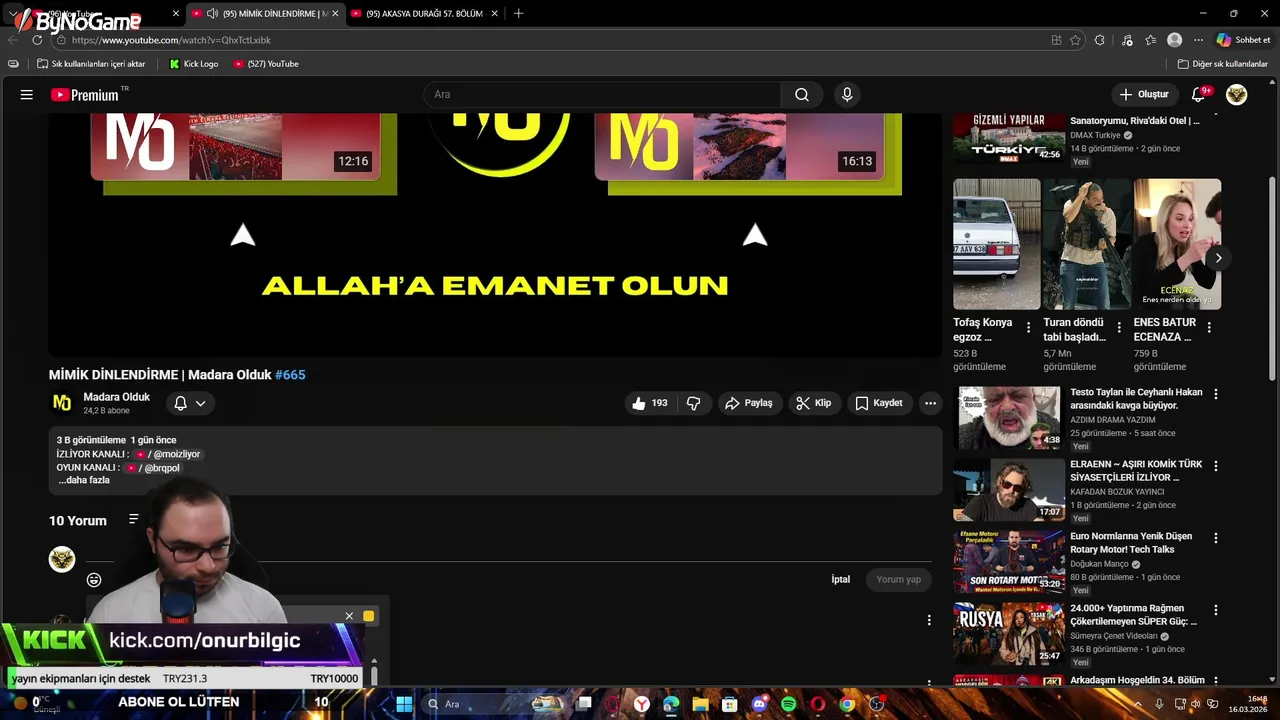The width and height of the screenshot is (1280, 720).
Task: Open YouTube notifications bell in header
Action: (1199, 95)
